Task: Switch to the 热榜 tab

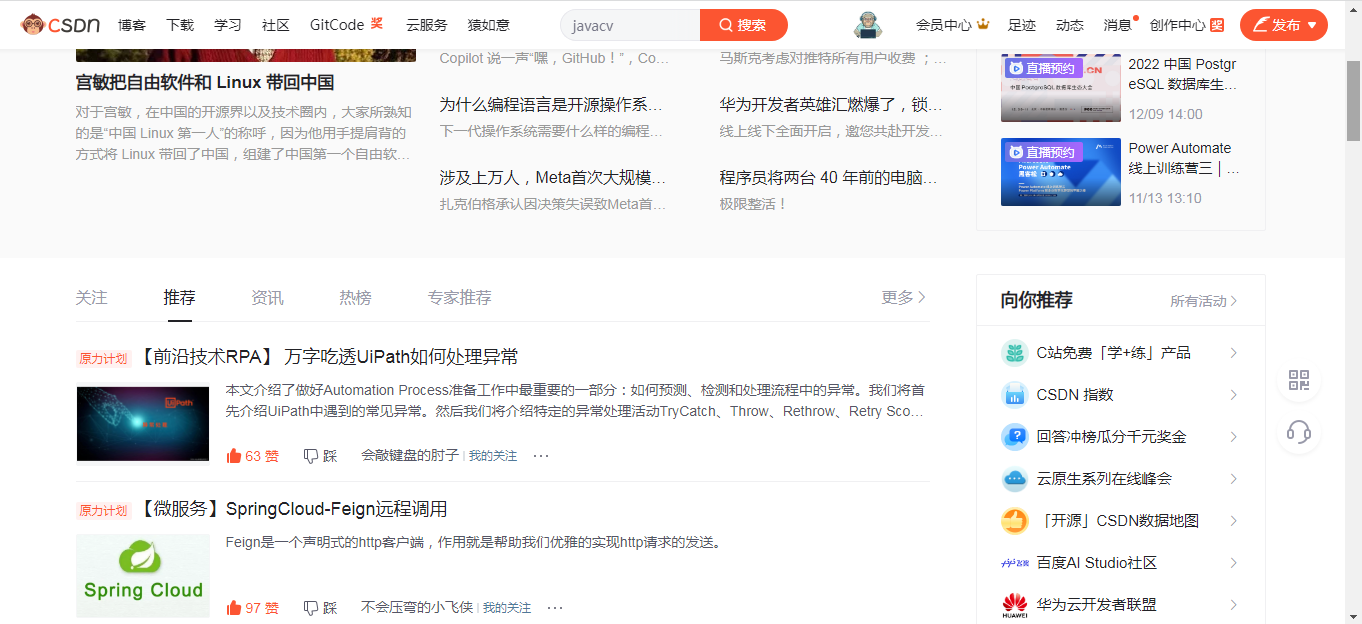Action: click(355, 298)
